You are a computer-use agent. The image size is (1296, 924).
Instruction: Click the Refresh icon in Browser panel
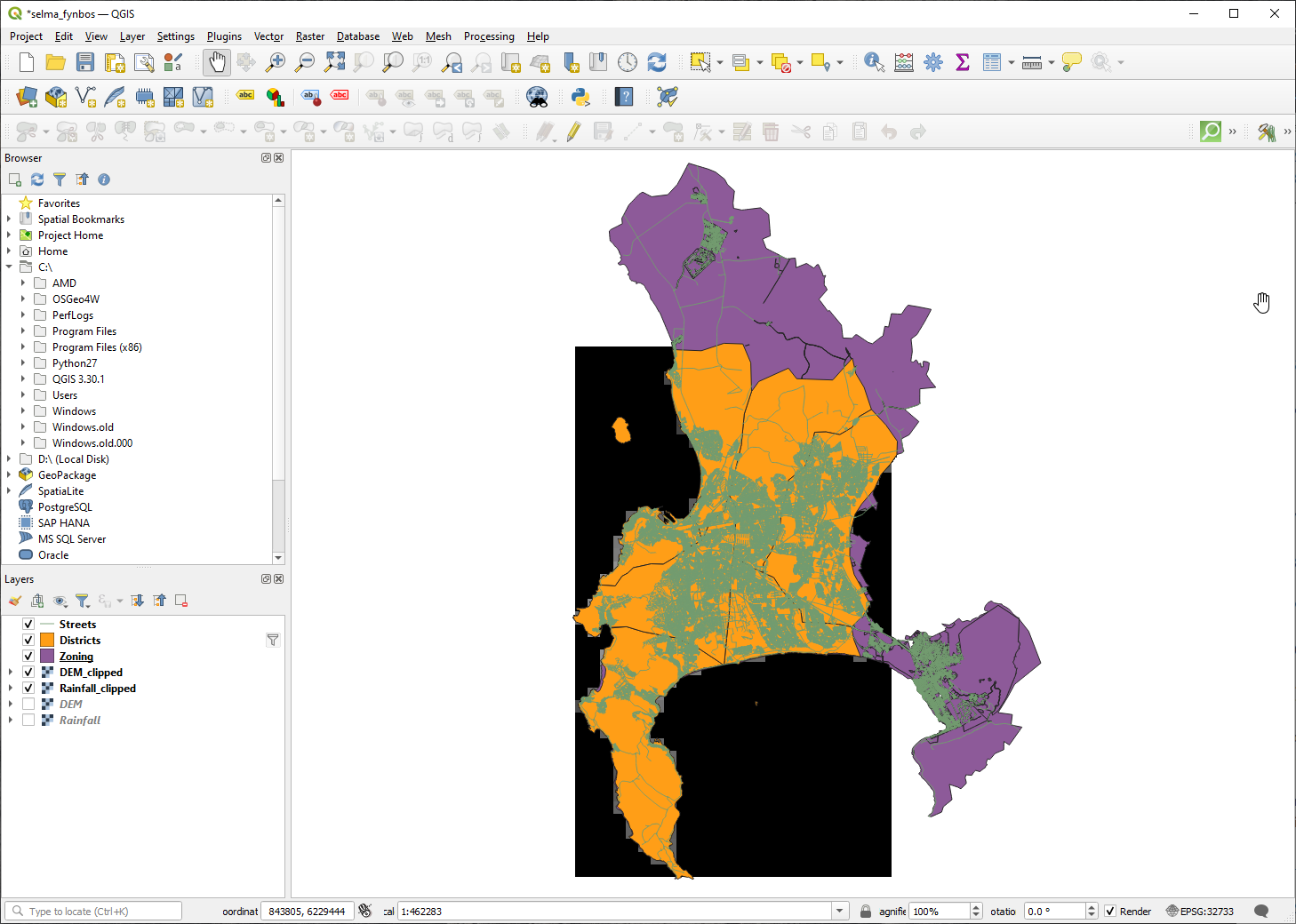click(x=37, y=179)
